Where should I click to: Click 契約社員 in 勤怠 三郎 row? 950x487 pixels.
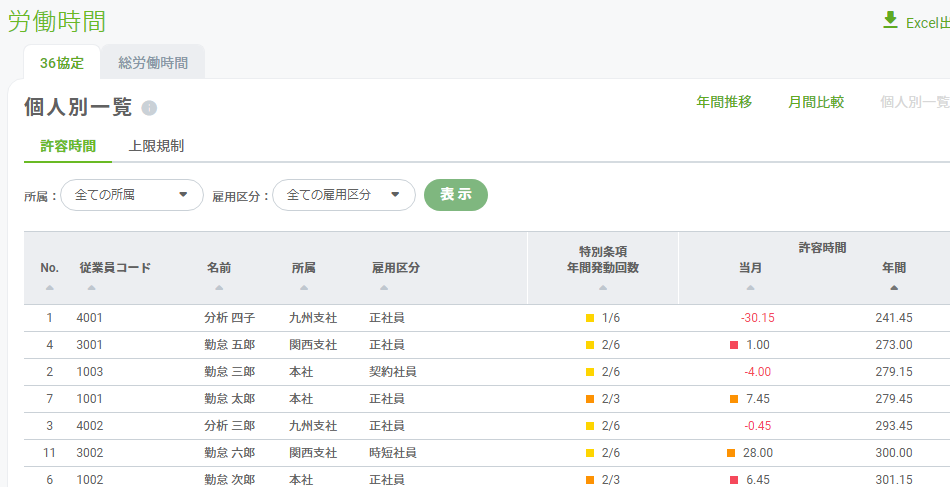[393, 372]
